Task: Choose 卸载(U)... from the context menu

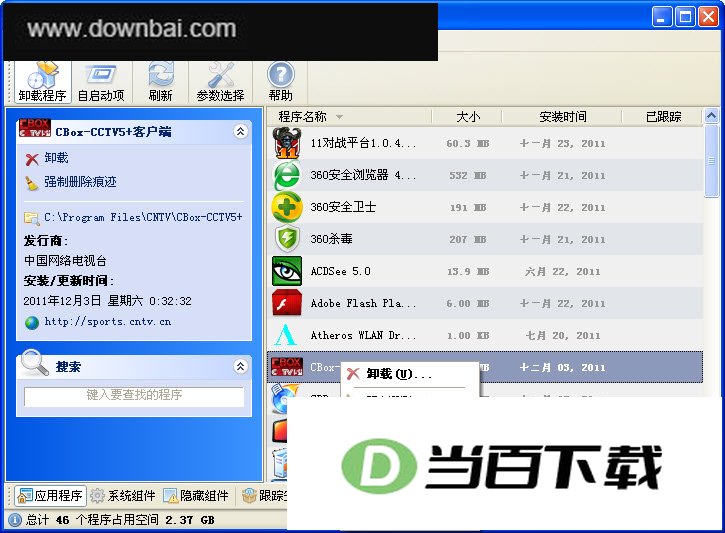Action: pyautogui.click(x=399, y=374)
